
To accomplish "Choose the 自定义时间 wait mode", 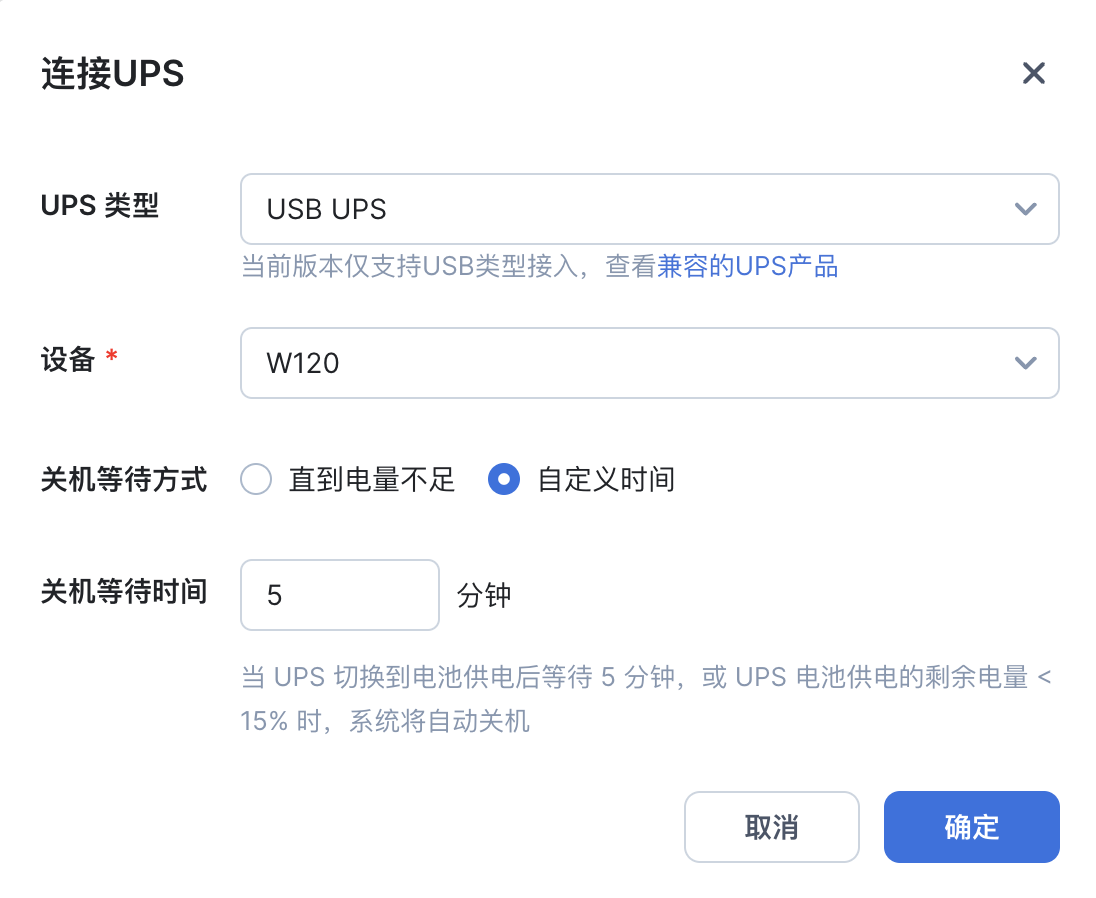I will pos(504,479).
